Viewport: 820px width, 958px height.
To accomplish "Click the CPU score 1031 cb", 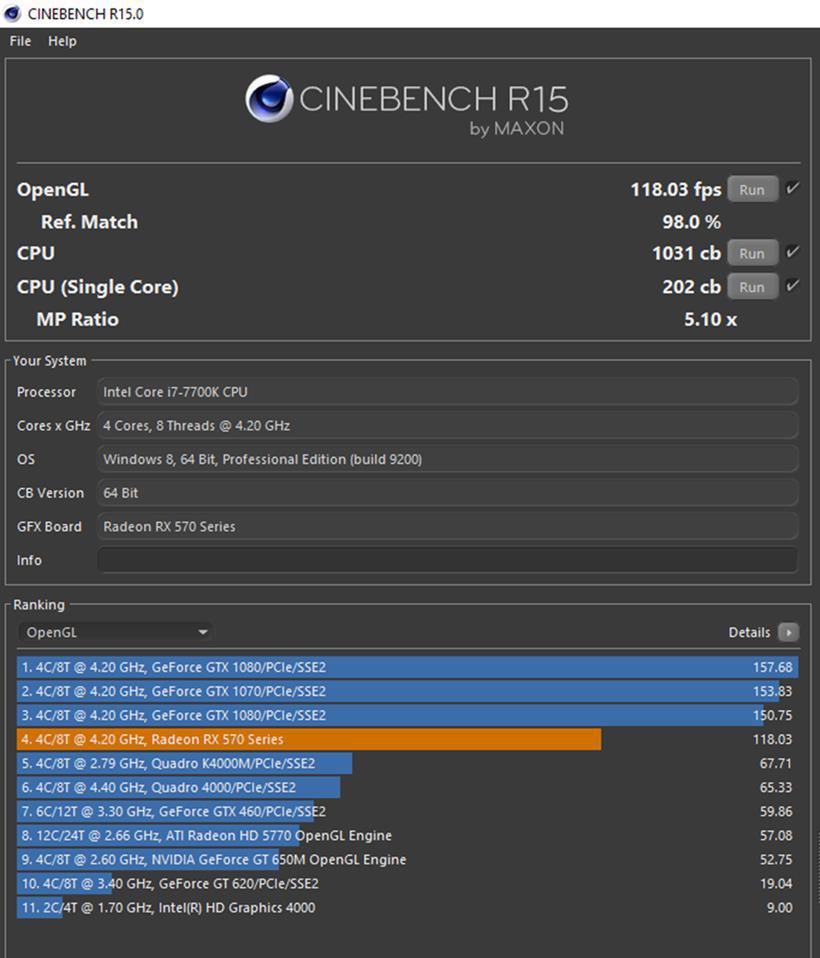I will click(x=687, y=253).
